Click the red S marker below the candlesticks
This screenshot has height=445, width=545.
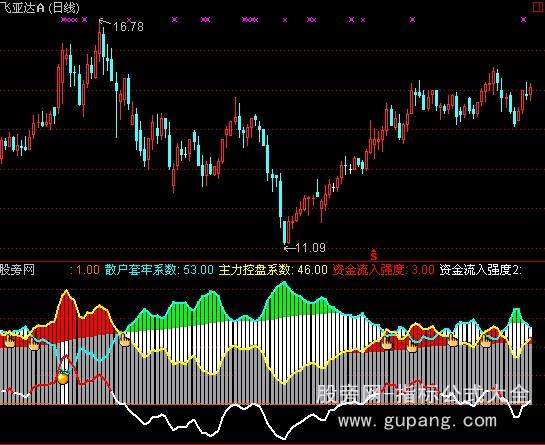374,255
